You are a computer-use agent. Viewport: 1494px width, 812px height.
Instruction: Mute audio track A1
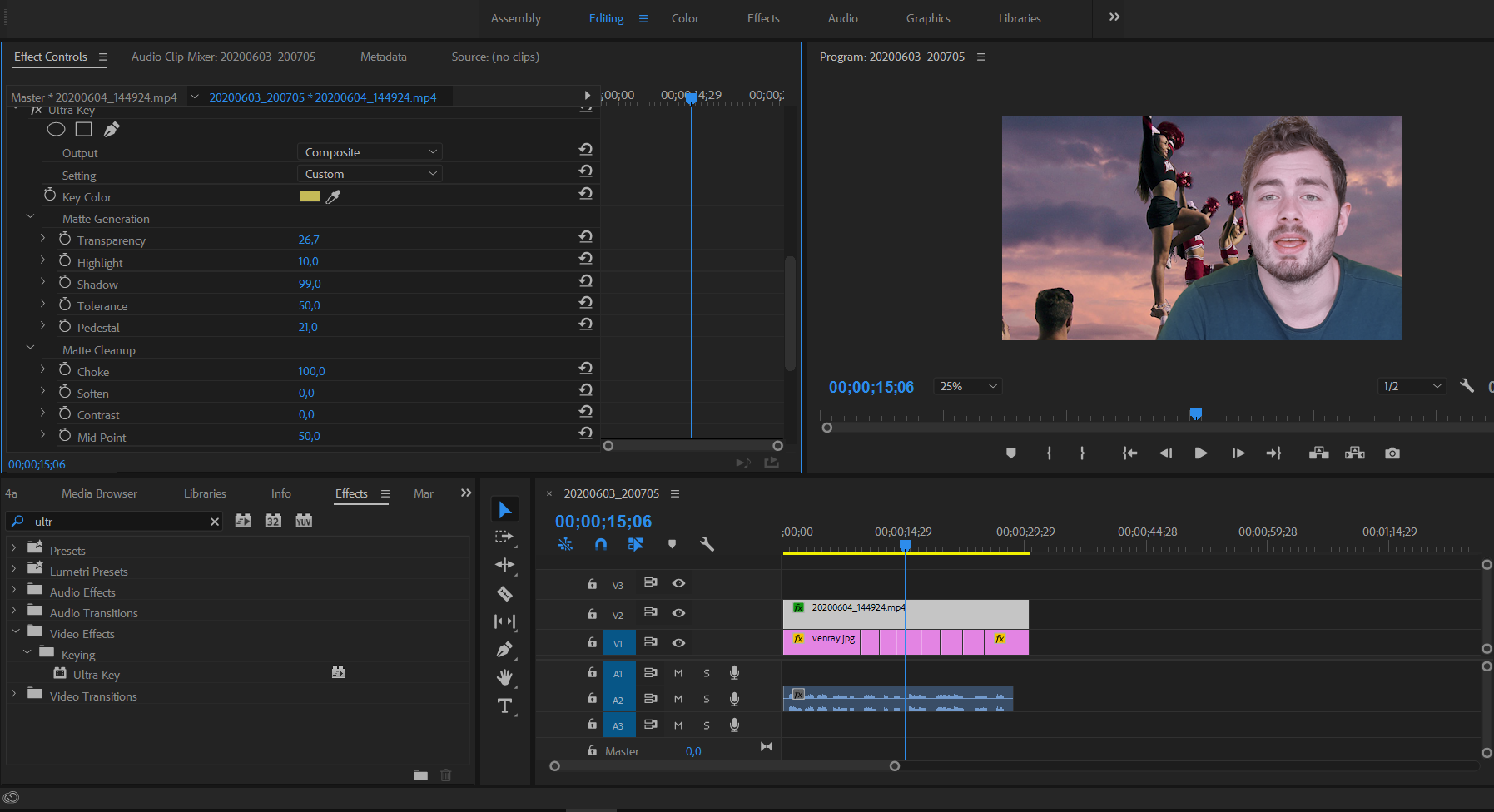(x=678, y=673)
